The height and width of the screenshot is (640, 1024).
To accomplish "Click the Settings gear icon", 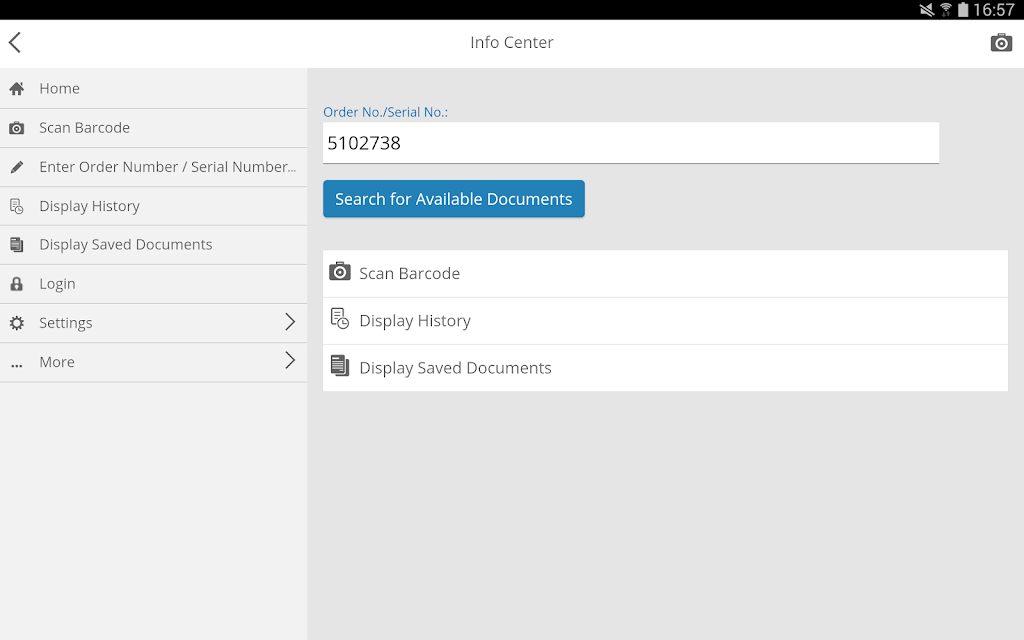I will tap(17, 323).
